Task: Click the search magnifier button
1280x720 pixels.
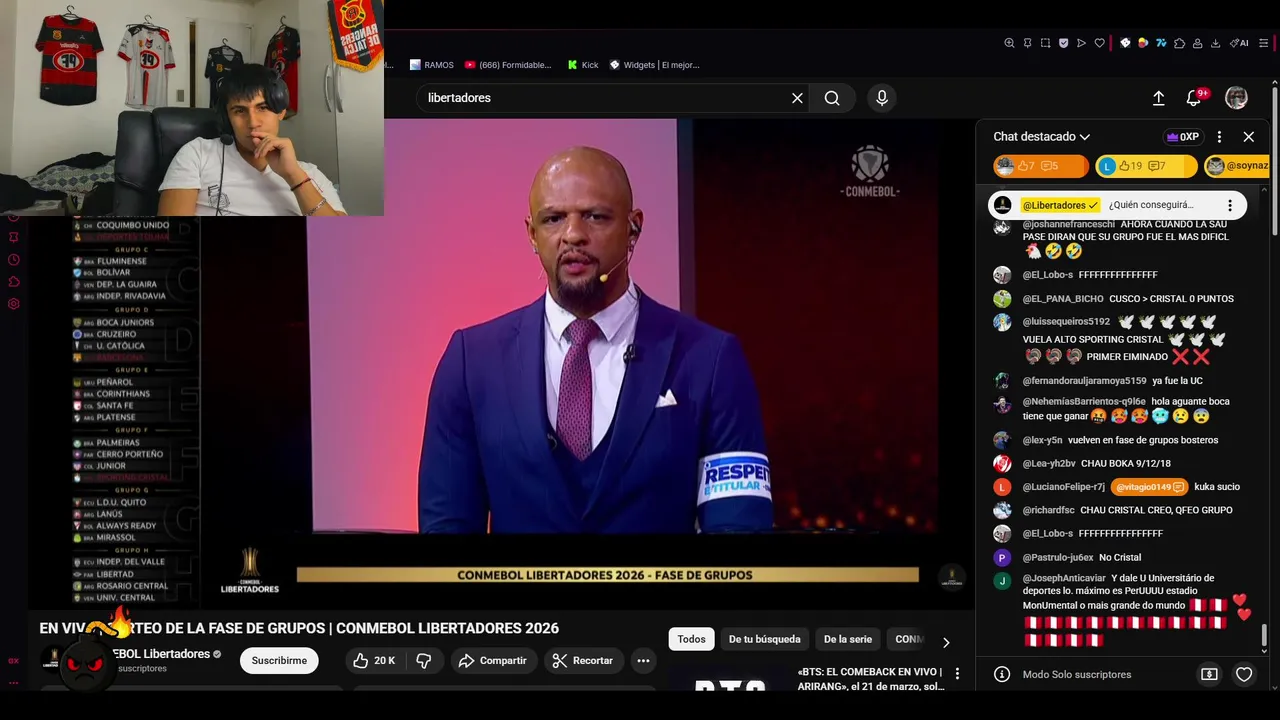Action: coord(832,98)
